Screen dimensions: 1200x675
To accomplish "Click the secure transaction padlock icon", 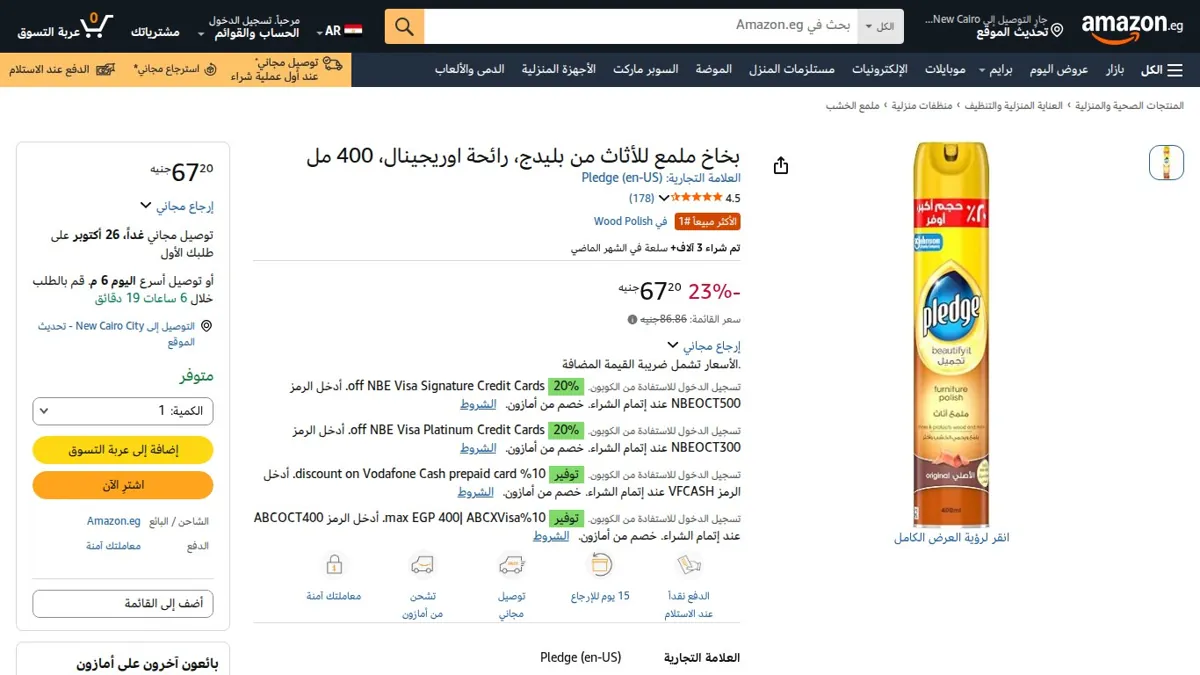I will (x=334, y=565).
